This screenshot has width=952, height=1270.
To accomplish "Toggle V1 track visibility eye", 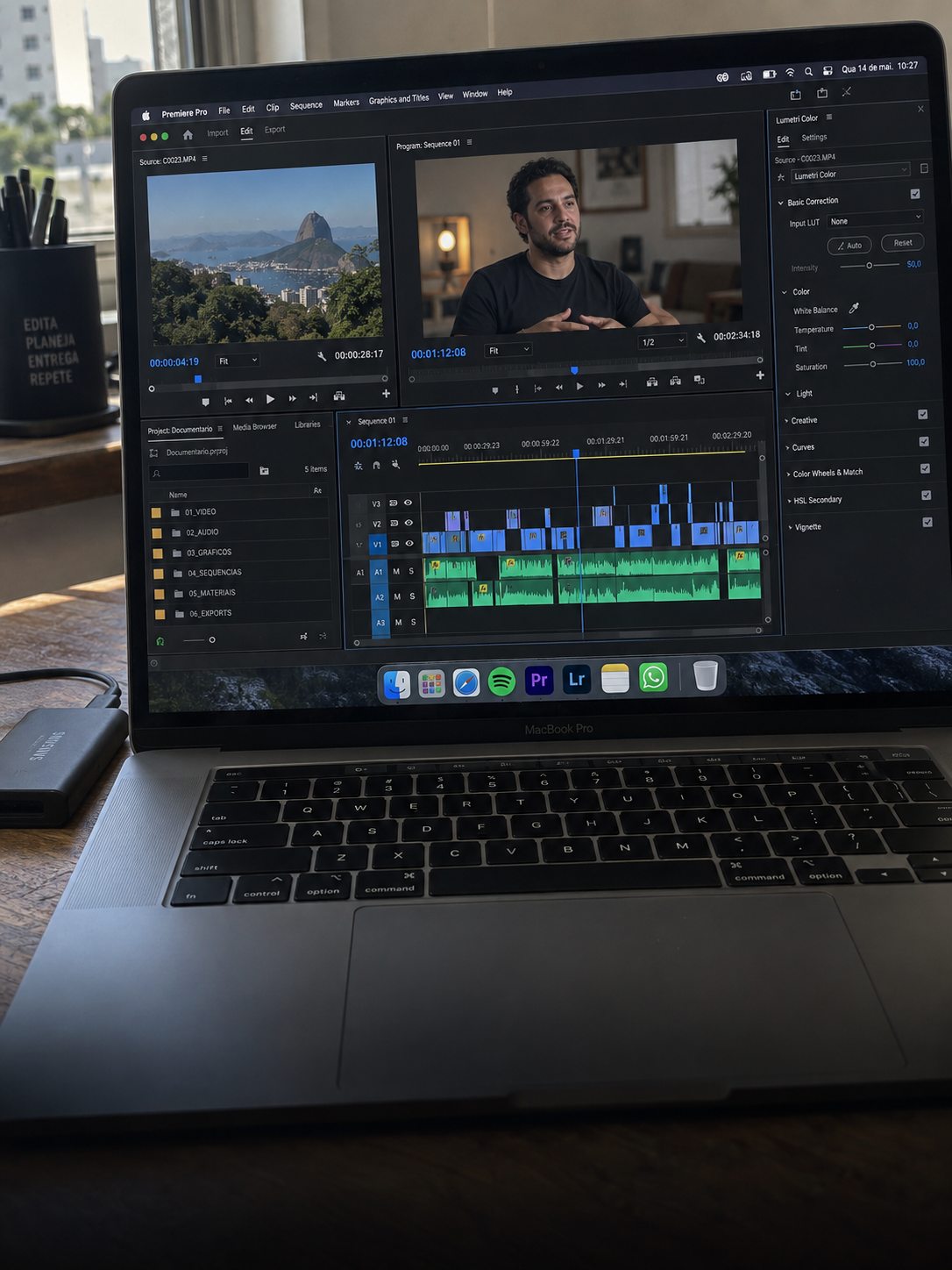I will click(x=409, y=544).
